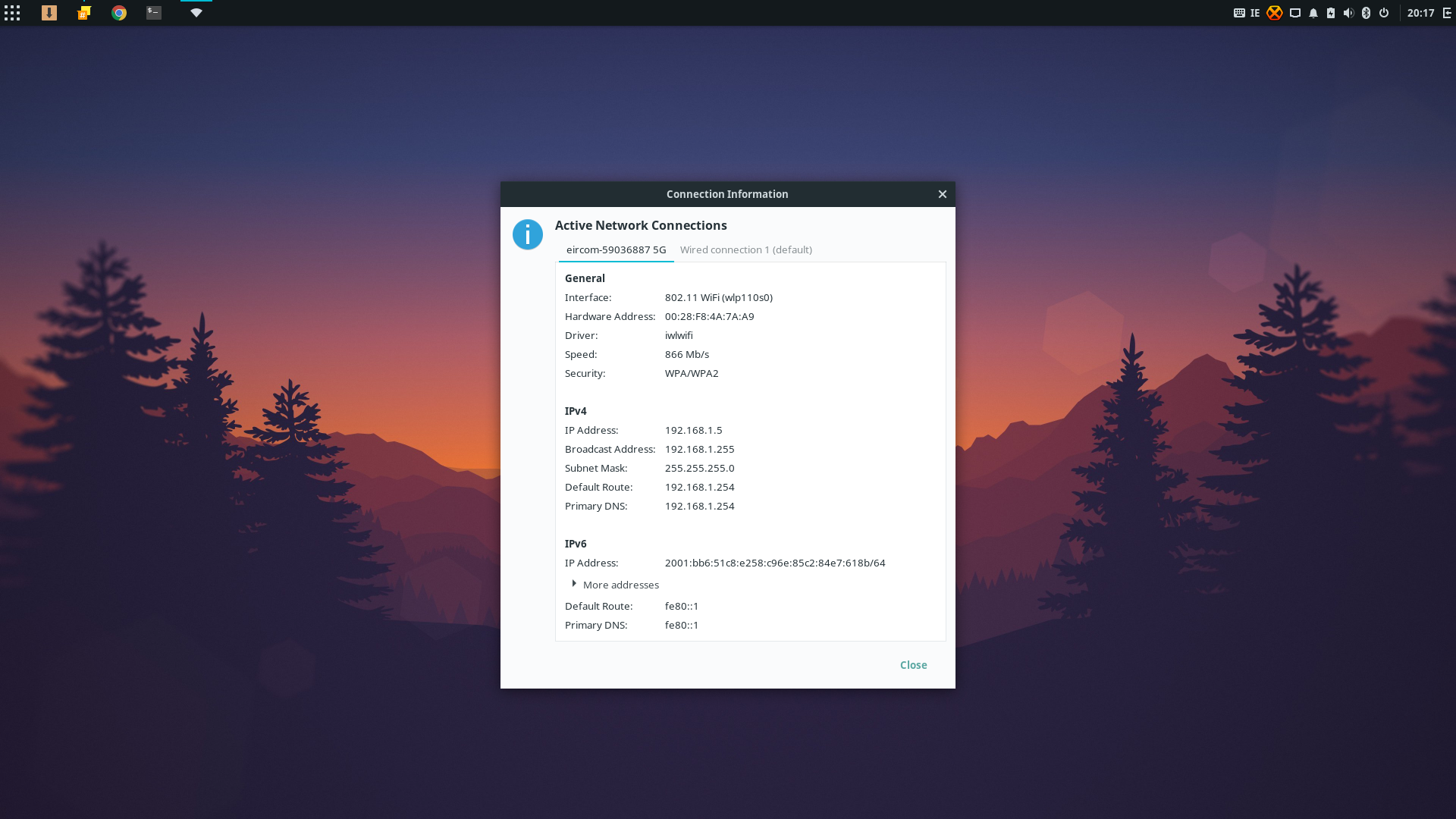1456x819 pixels.
Task: Switch to Wired connection 1 (default) tab
Action: pyautogui.click(x=746, y=249)
